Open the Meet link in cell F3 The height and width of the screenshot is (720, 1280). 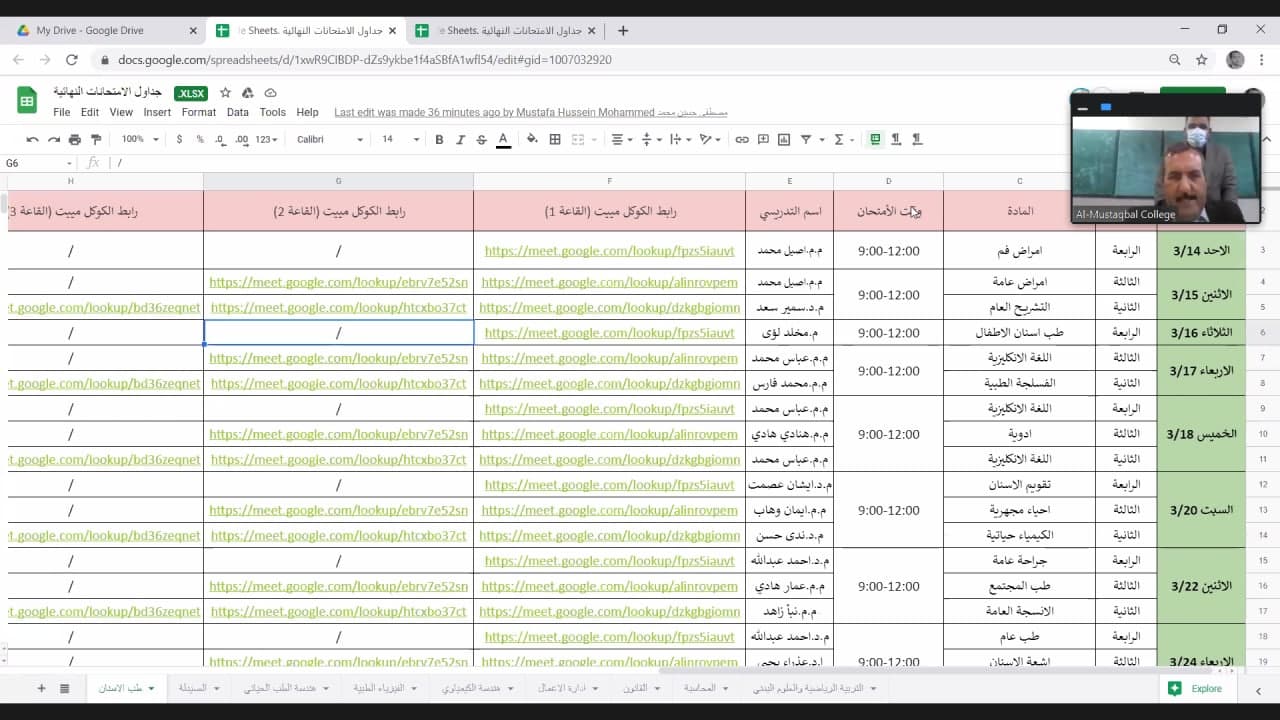pyautogui.click(x=609, y=251)
